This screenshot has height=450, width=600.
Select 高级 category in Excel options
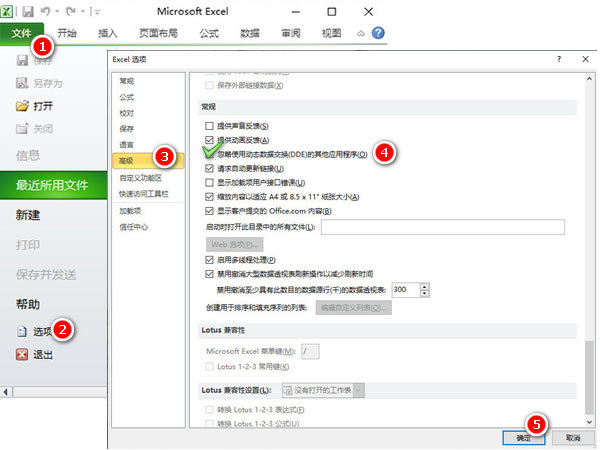[x=148, y=161]
